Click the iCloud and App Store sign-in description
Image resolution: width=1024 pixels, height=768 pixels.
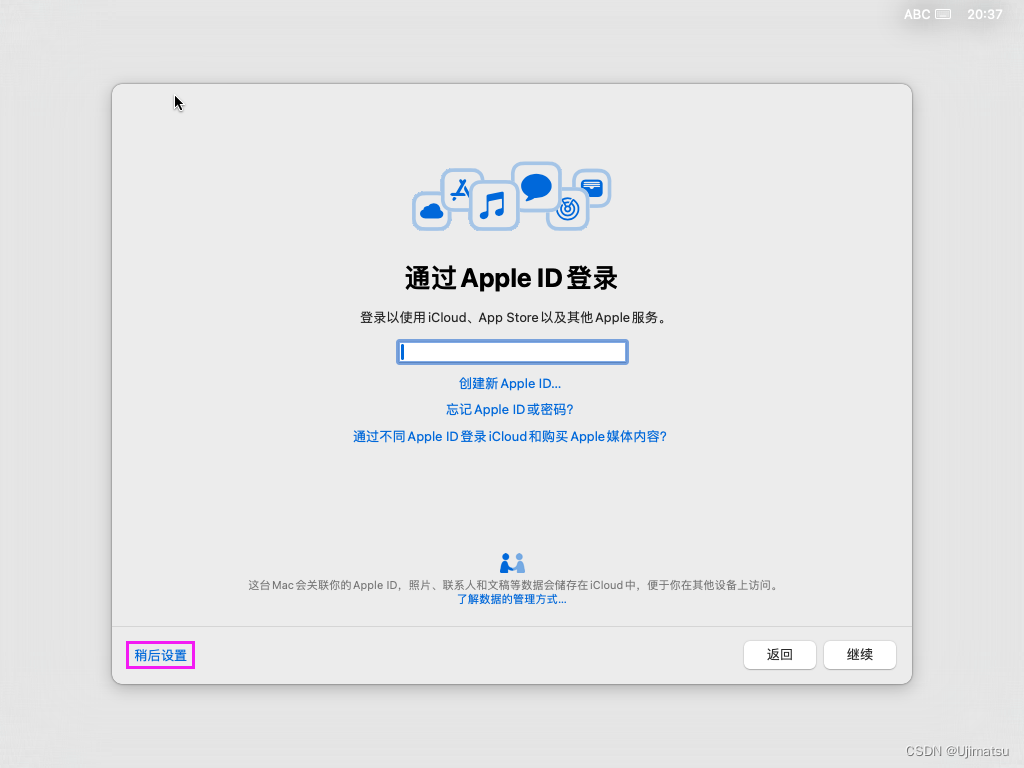513,318
